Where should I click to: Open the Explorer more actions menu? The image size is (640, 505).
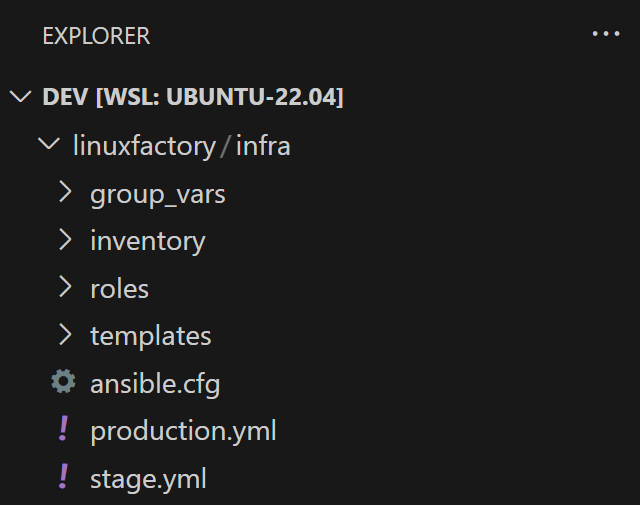point(606,34)
